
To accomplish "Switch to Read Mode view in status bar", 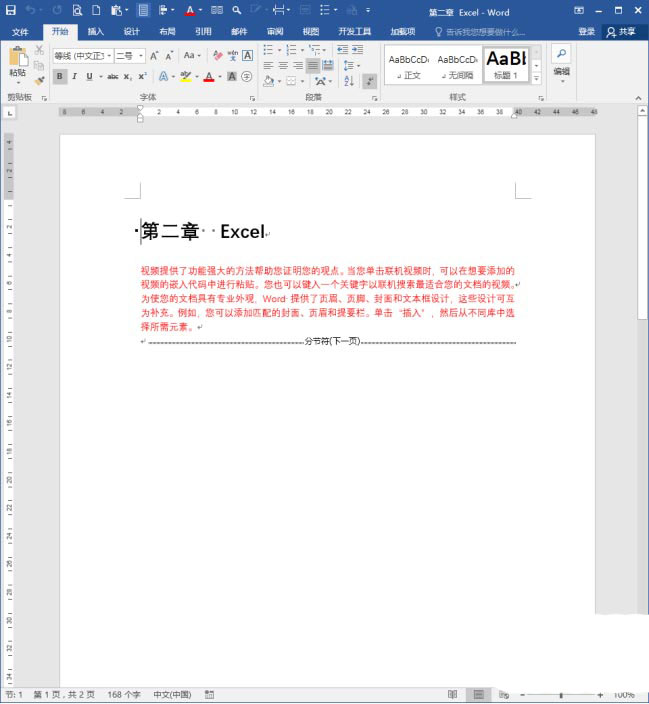I will tap(453, 695).
